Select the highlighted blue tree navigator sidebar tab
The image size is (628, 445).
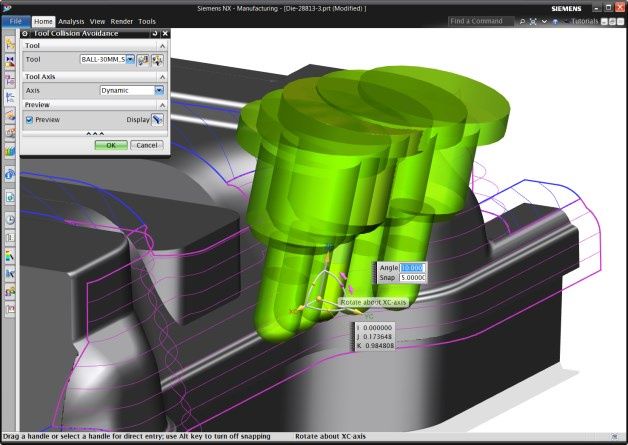tap(10, 97)
